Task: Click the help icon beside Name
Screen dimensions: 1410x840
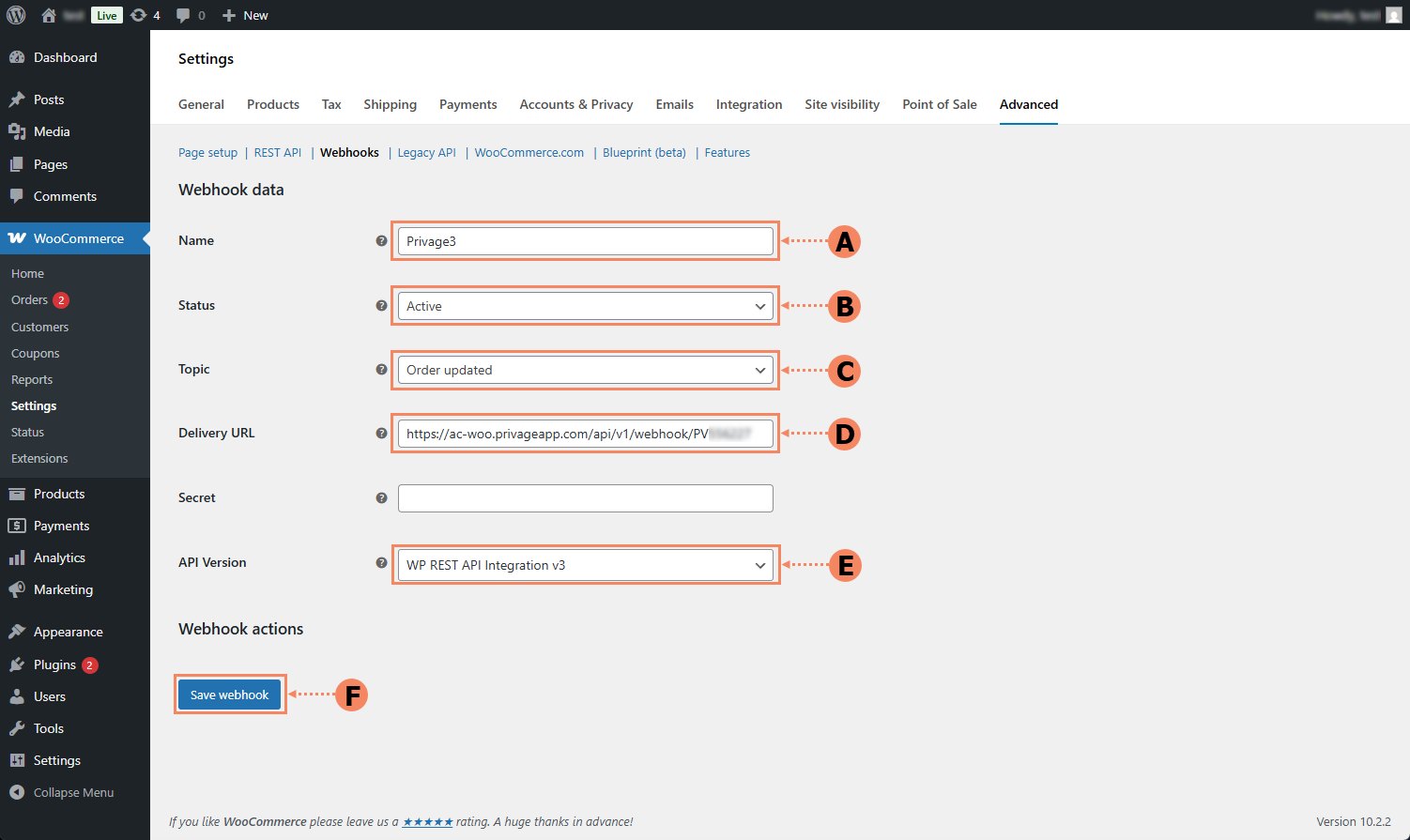Action: 381,241
